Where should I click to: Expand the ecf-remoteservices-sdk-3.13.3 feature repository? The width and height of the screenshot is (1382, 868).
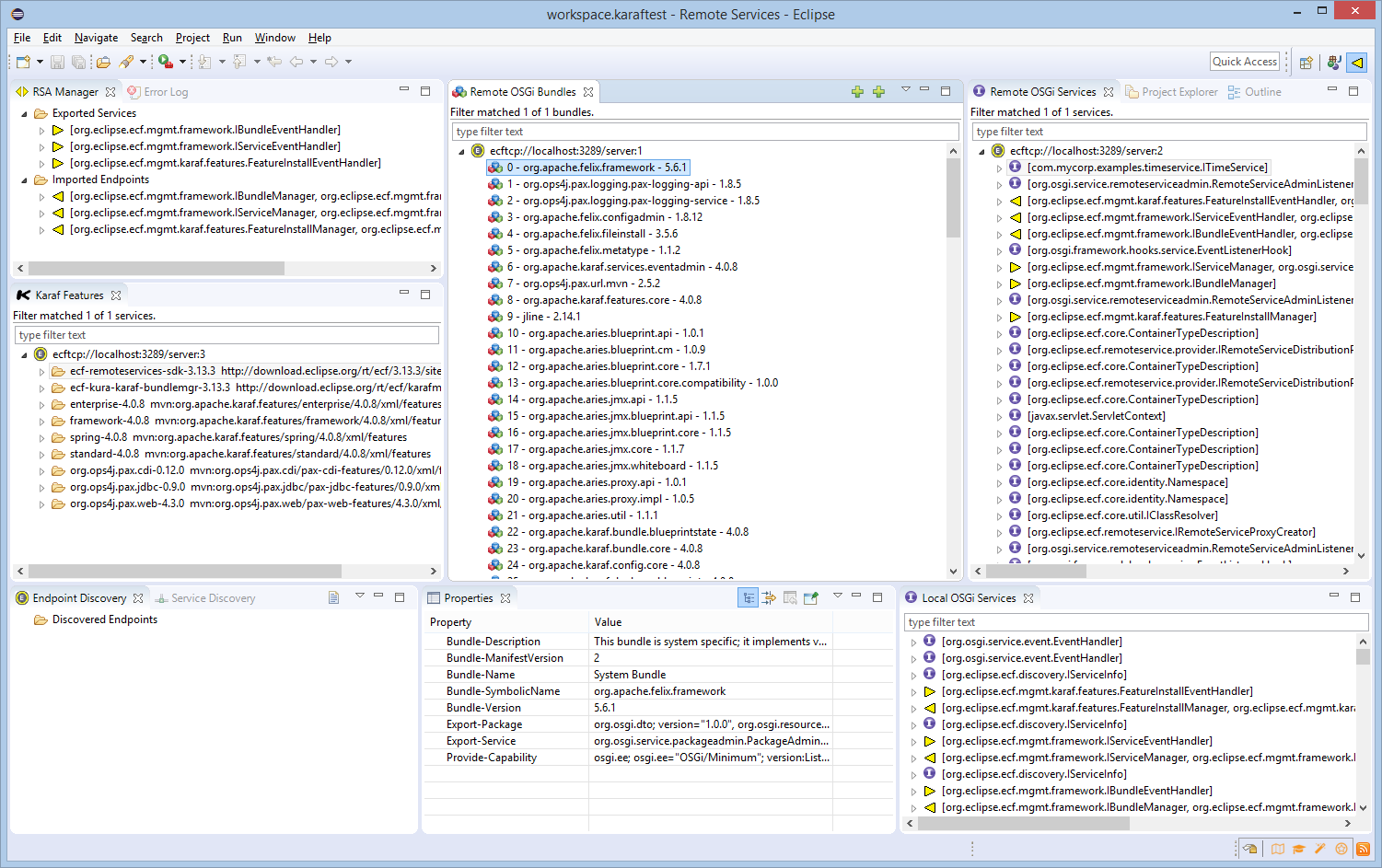coord(41,371)
